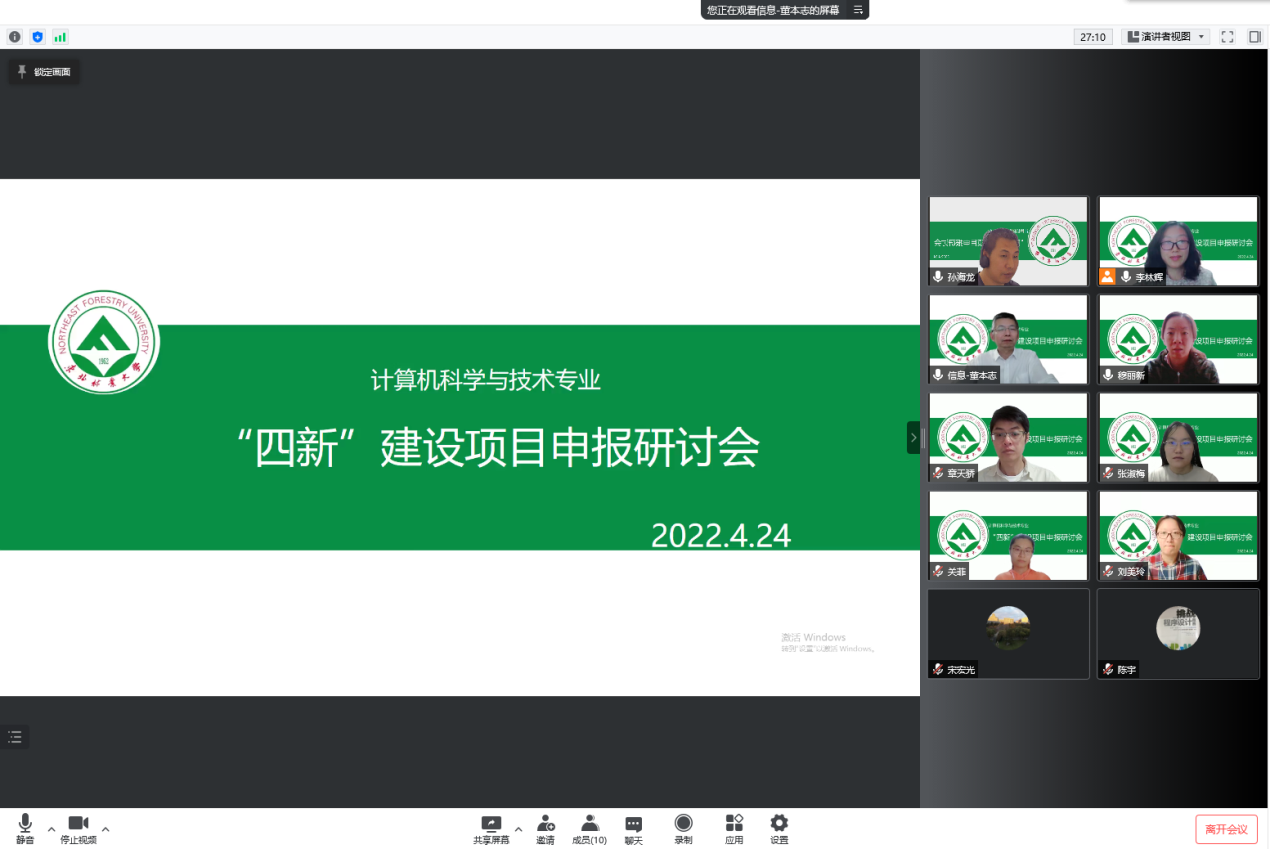Image resolution: width=1270 pixels, height=849 pixels.
Task: Check the green network signal icon
Action: pyautogui.click(x=60, y=37)
